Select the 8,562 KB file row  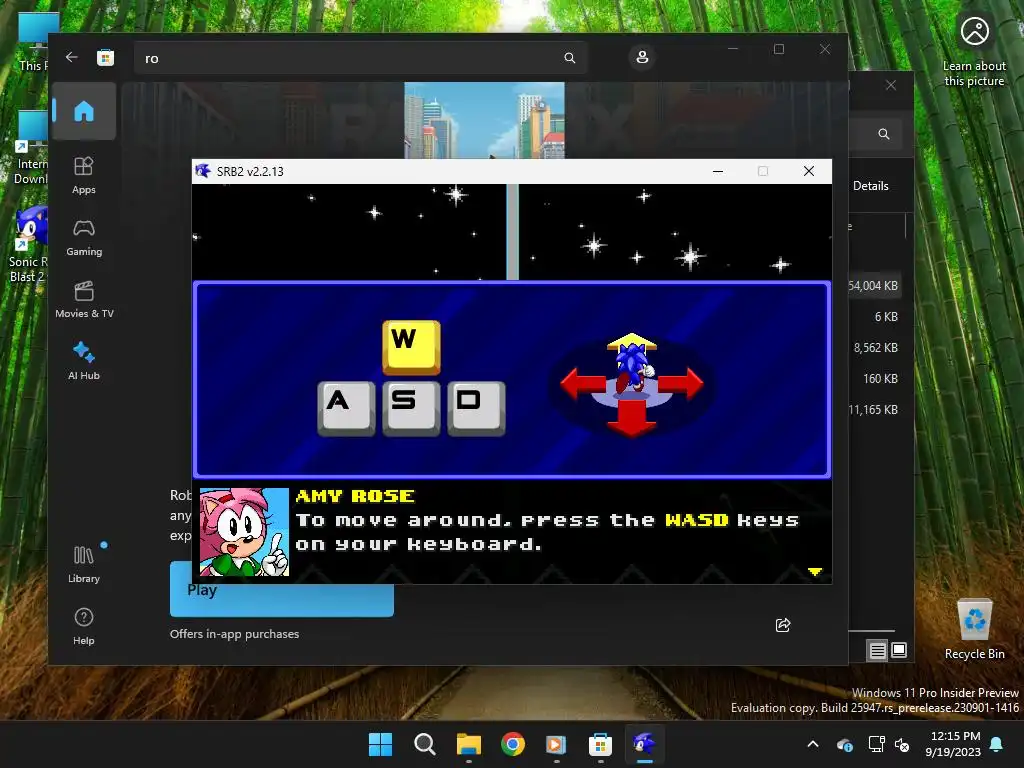[x=875, y=347]
